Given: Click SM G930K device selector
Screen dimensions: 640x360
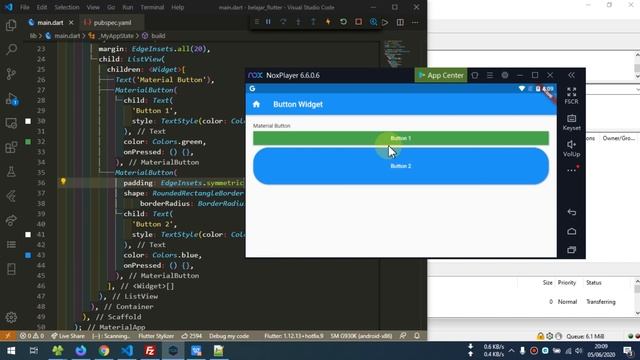Looking at the screenshot, I should click(361, 336).
